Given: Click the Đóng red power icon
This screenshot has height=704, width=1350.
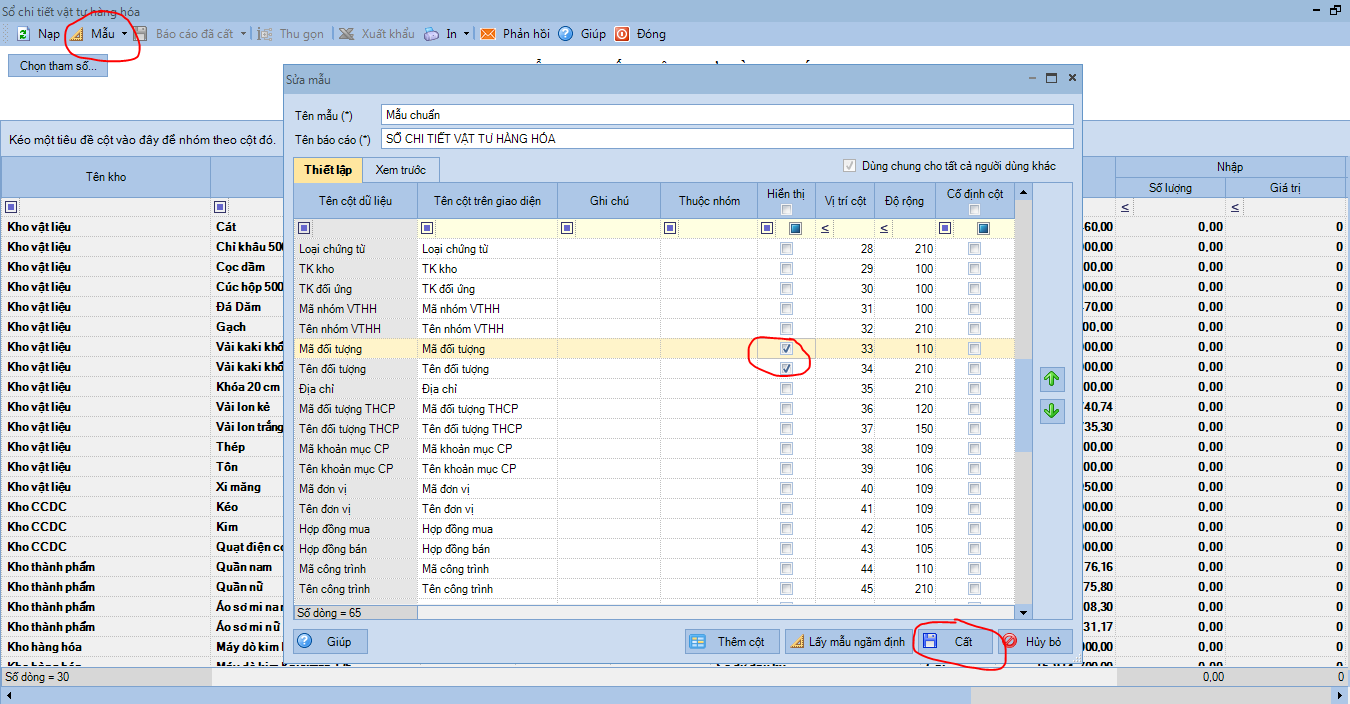Looking at the screenshot, I should tap(622, 34).
